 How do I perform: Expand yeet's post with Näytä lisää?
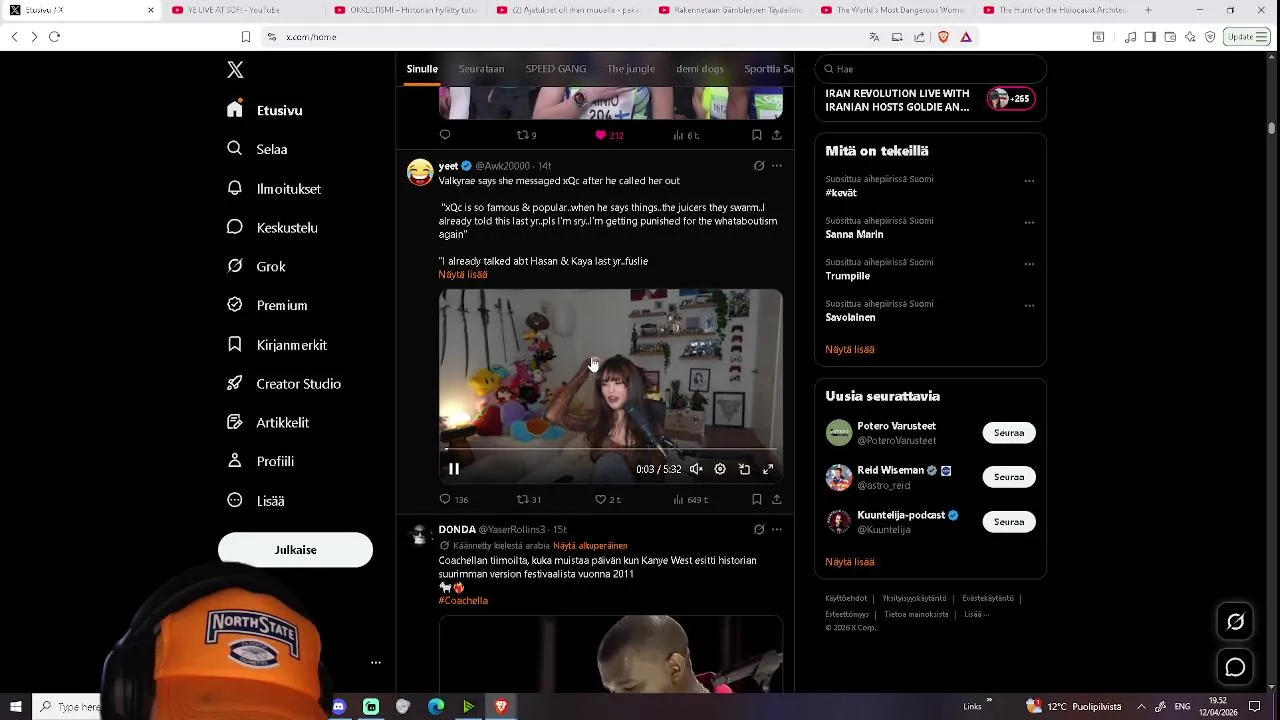coord(462,275)
